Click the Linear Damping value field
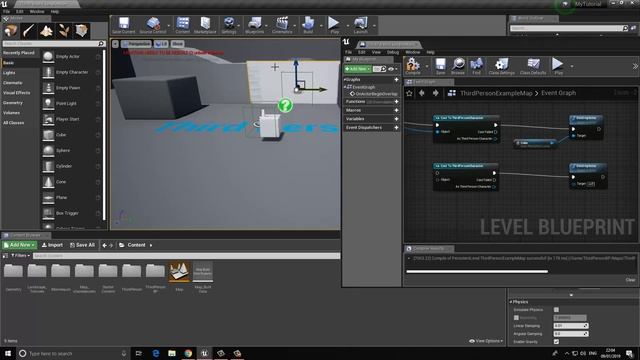This screenshot has height=360, width=640. coord(571,326)
